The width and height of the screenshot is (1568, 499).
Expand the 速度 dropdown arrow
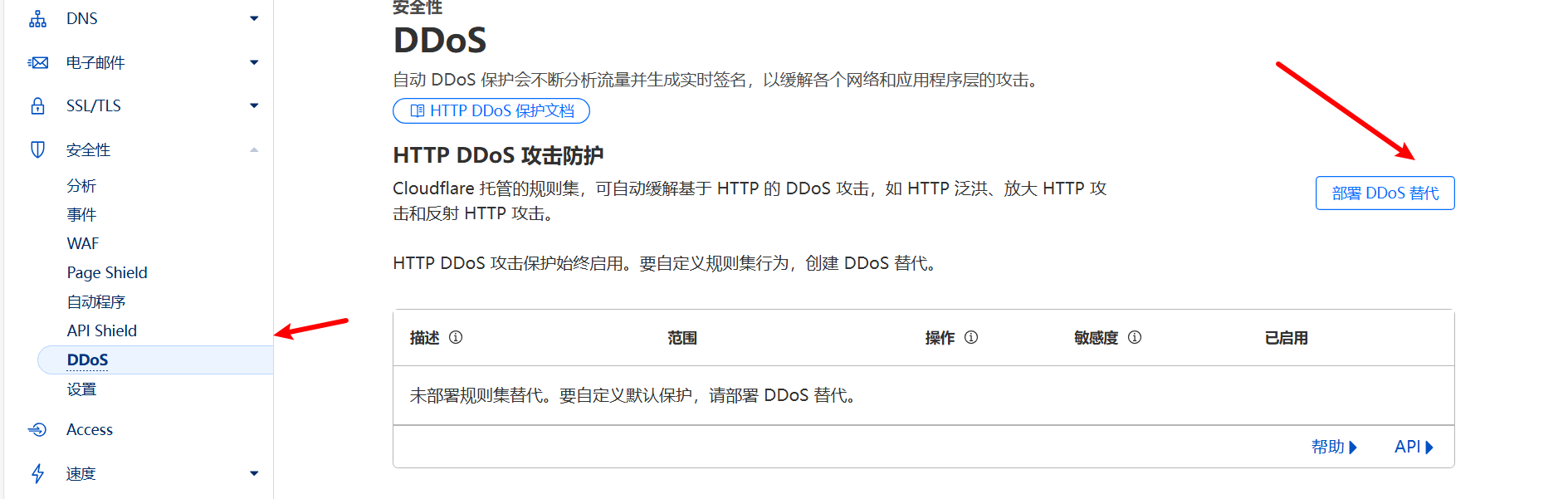tap(254, 473)
